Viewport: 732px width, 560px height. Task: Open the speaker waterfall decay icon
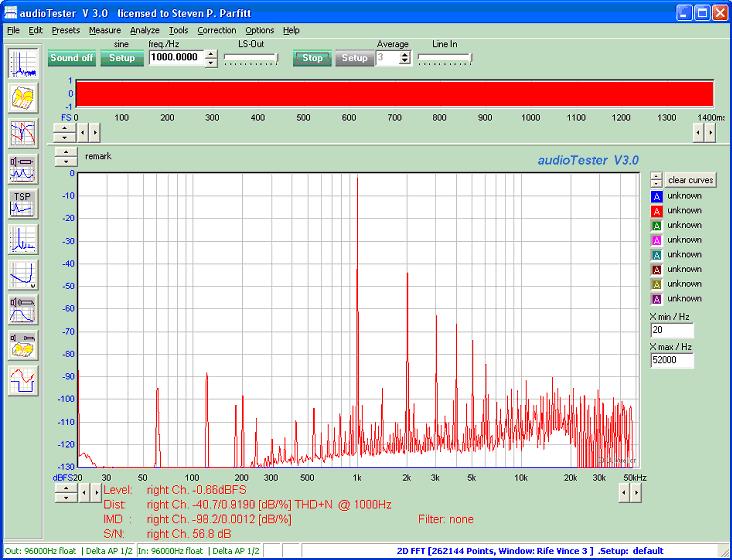pyautogui.click(x=23, y=345)
